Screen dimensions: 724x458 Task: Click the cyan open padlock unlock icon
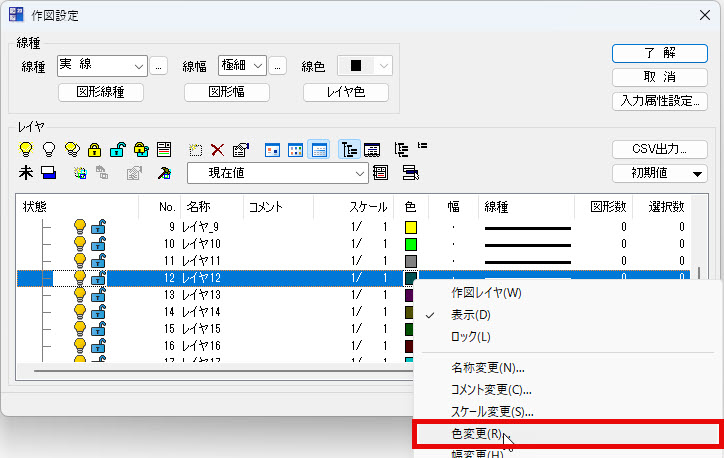[x=118, y=149]
